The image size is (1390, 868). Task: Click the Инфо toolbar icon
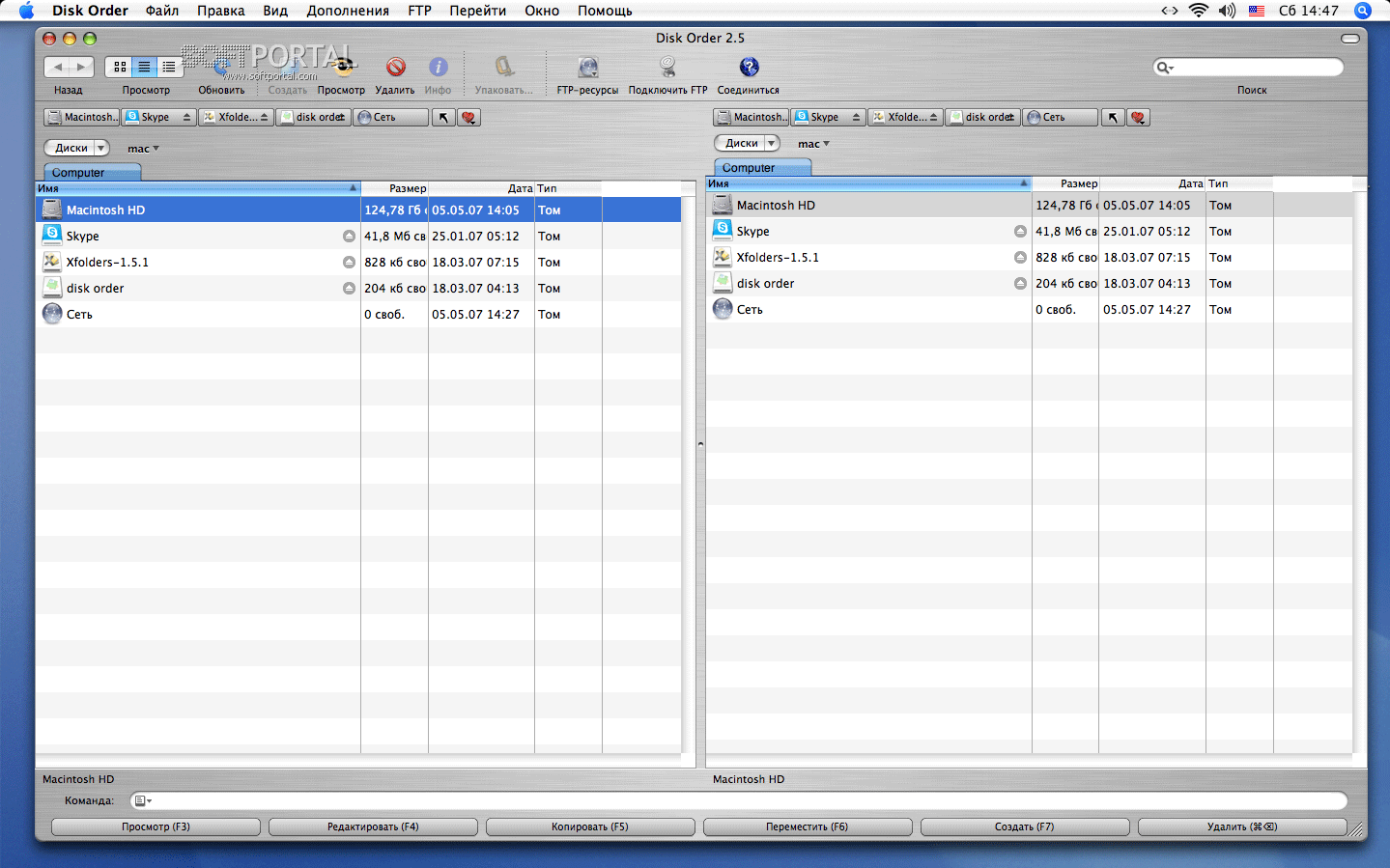click(x=438, y=67)
